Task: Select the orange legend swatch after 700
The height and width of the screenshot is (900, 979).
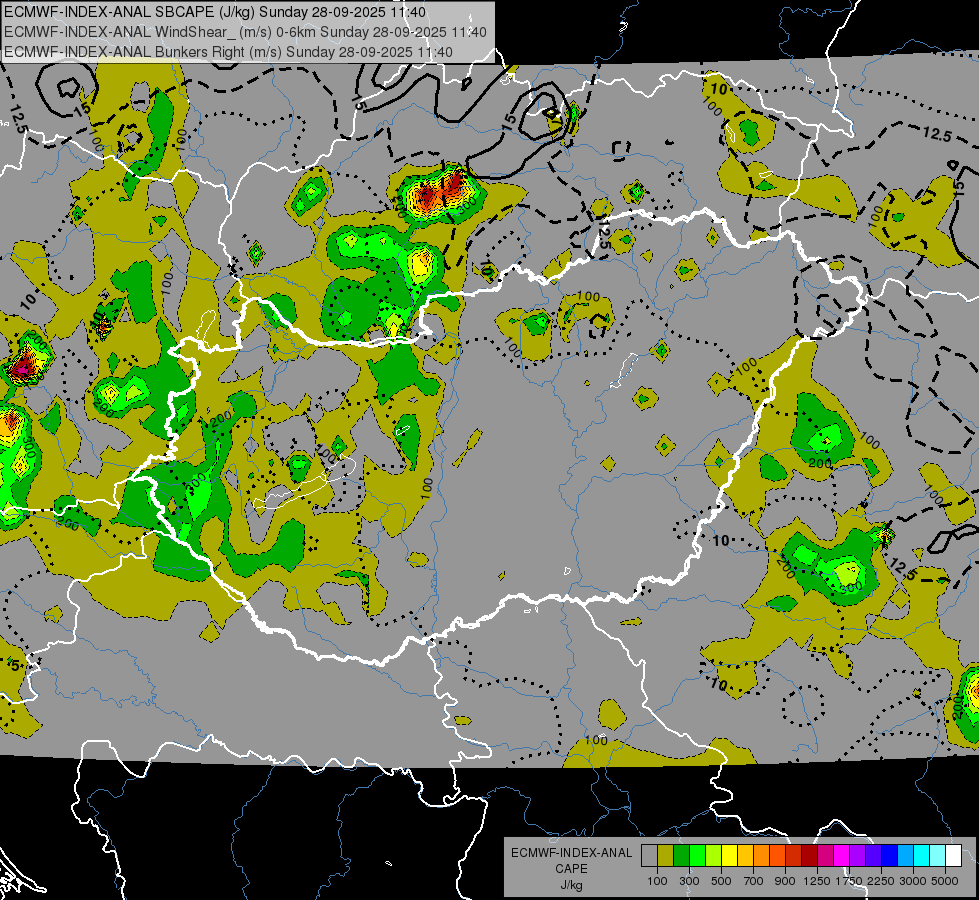Action: tap(761, 856)
